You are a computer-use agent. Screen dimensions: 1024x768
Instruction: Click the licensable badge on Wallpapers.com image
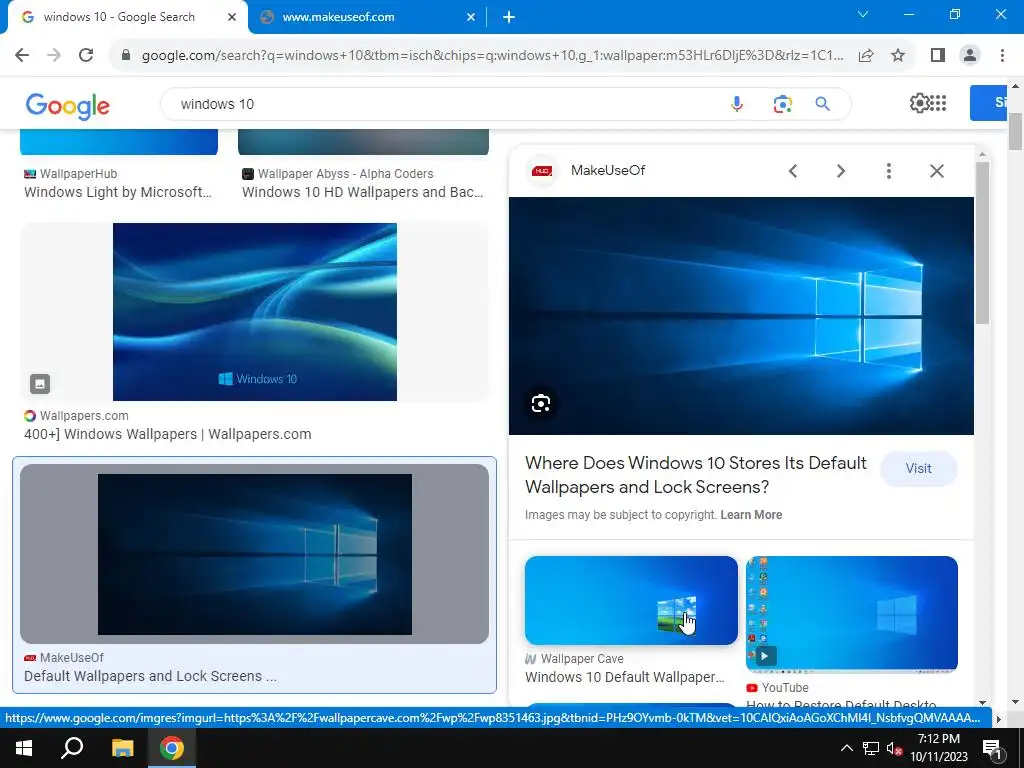40,384
